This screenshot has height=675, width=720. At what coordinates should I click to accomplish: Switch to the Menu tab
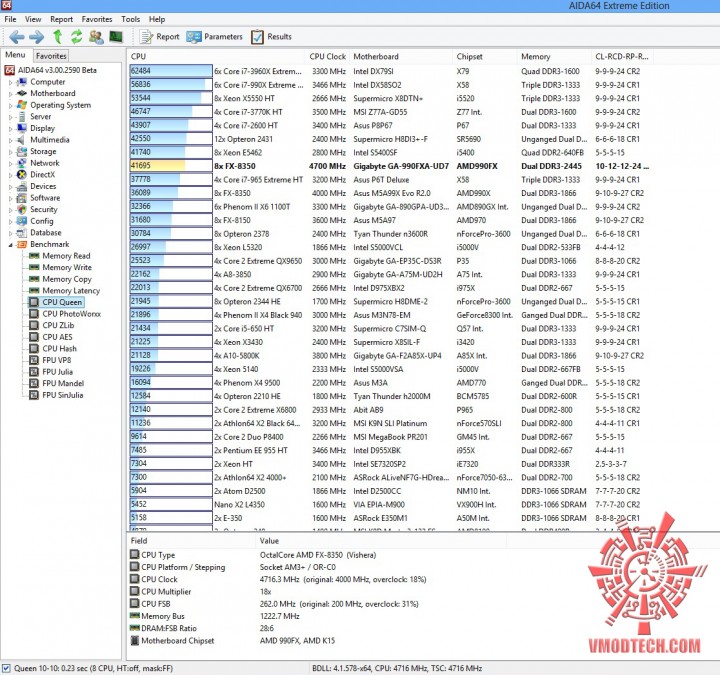[15, 55]
